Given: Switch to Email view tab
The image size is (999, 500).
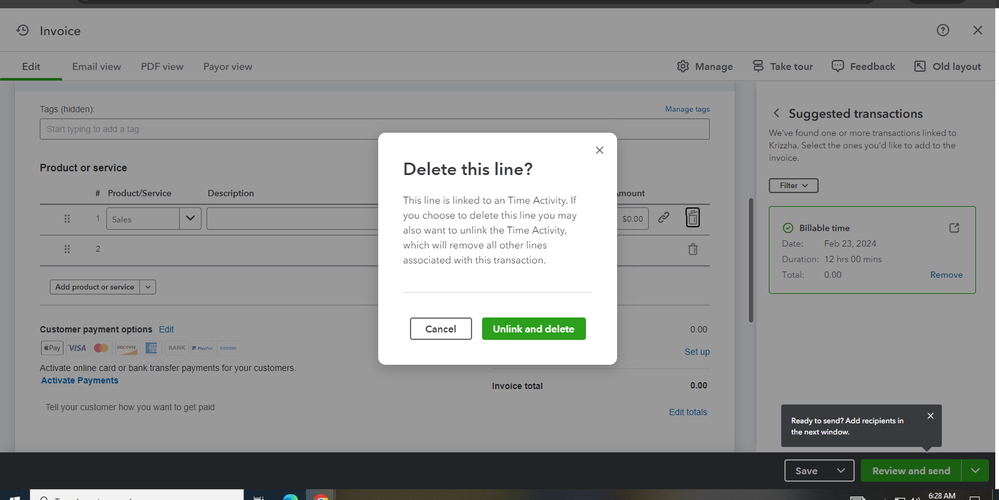Looking at the screenshot, I should click(x=96, y=66).
